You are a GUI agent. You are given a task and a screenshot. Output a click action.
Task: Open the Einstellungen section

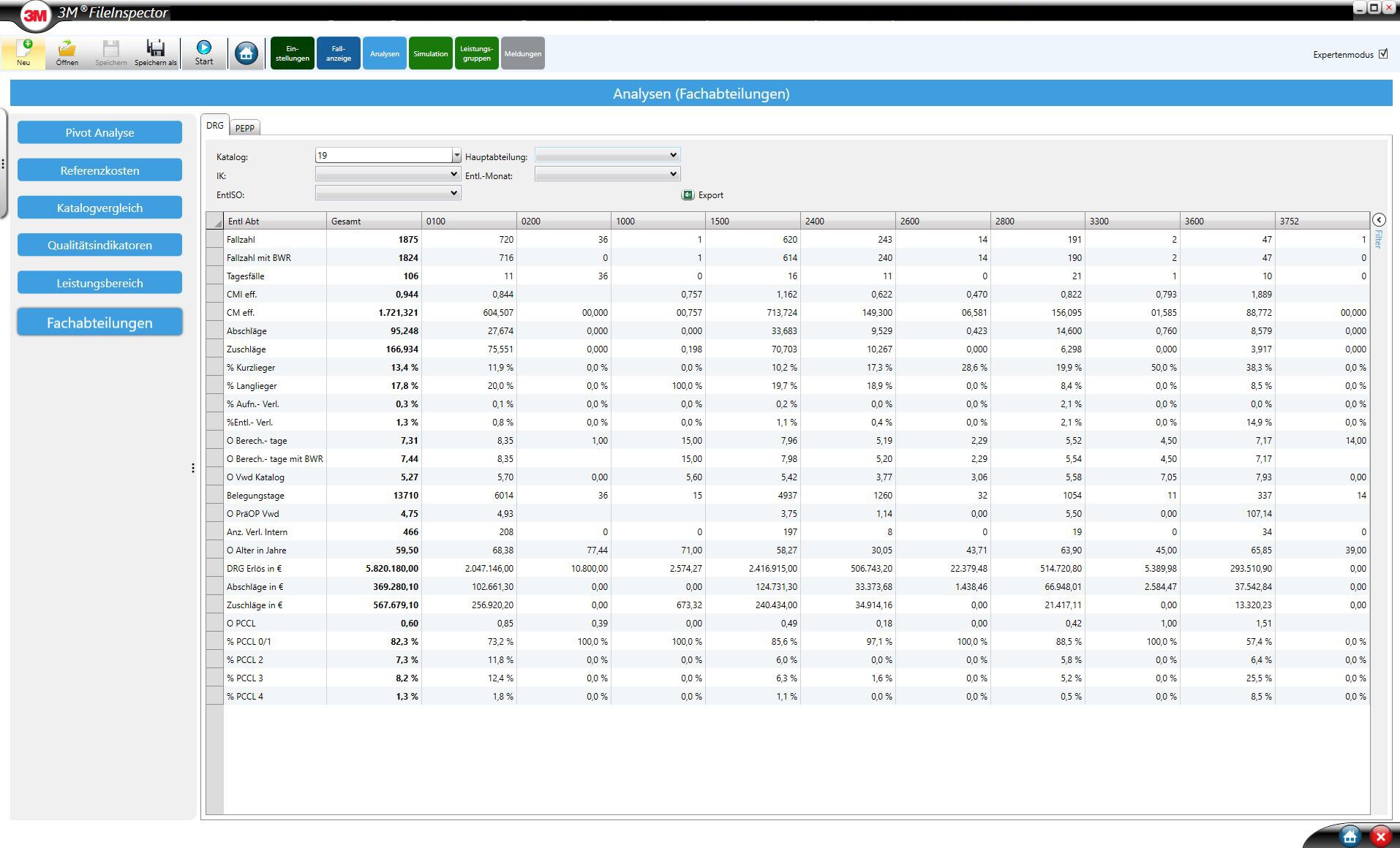click(292, 53)
